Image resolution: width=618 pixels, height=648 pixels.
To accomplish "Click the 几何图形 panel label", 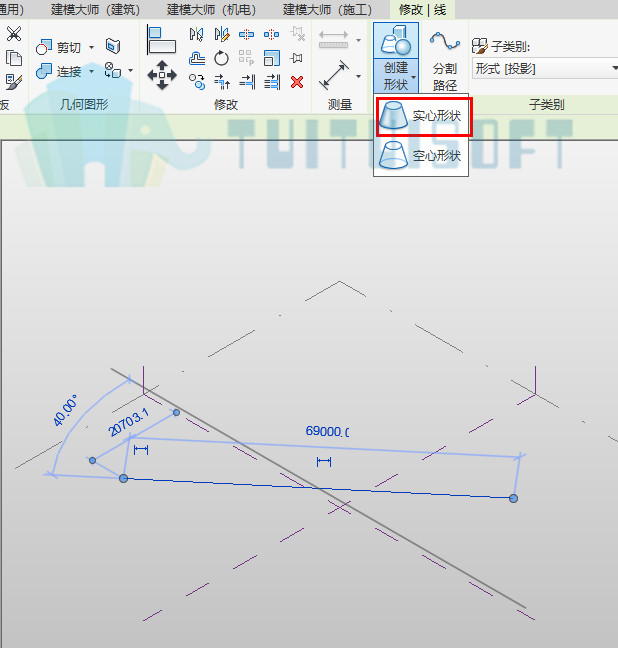I will (x=84, y=104).
